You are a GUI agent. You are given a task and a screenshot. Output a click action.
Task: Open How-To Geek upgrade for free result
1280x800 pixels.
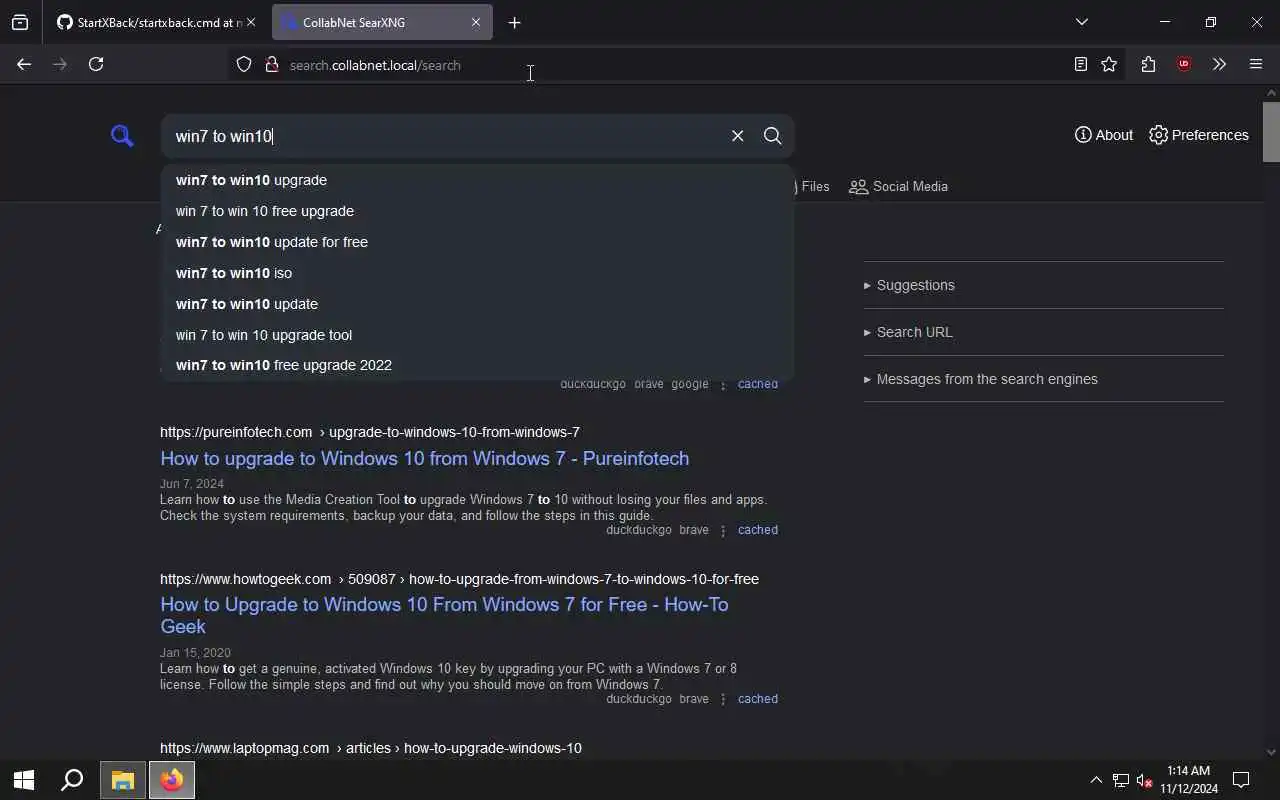[x=444, y=615]
